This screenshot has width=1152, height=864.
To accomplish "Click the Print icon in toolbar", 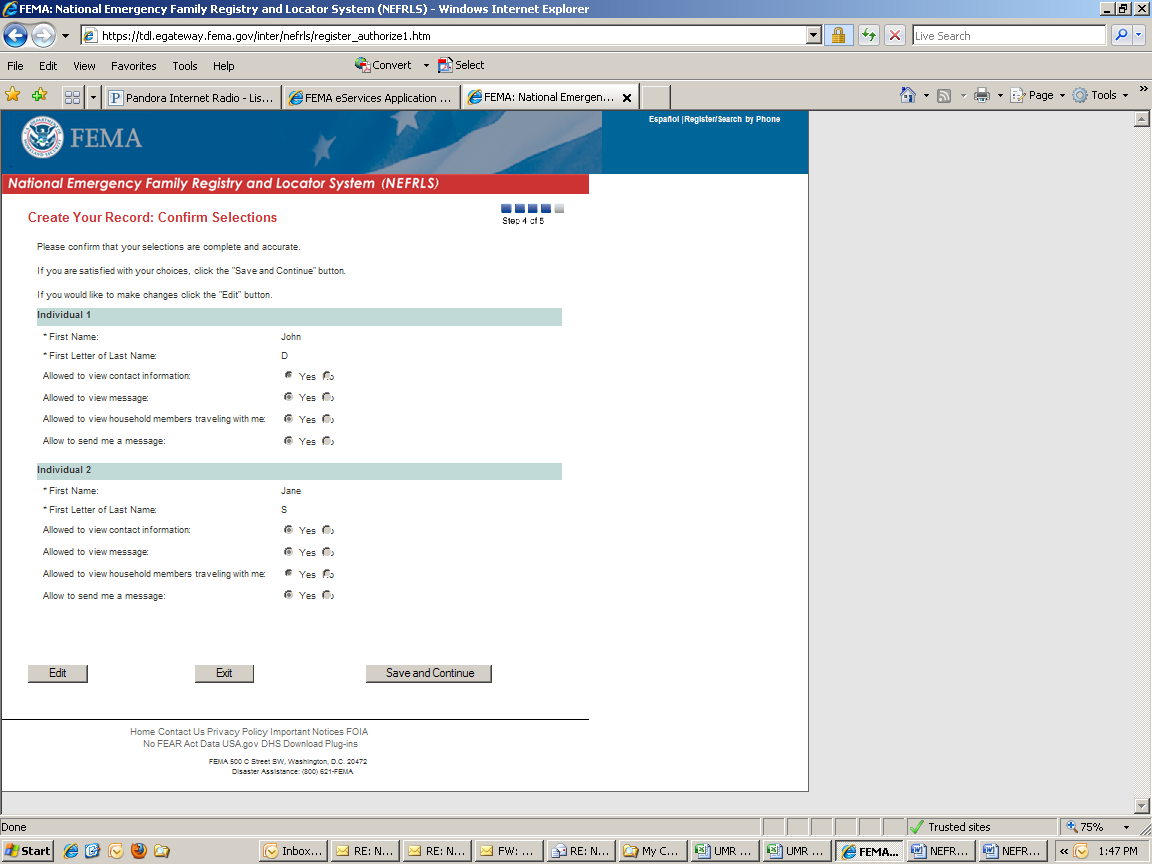I will [x=982, y=95].
